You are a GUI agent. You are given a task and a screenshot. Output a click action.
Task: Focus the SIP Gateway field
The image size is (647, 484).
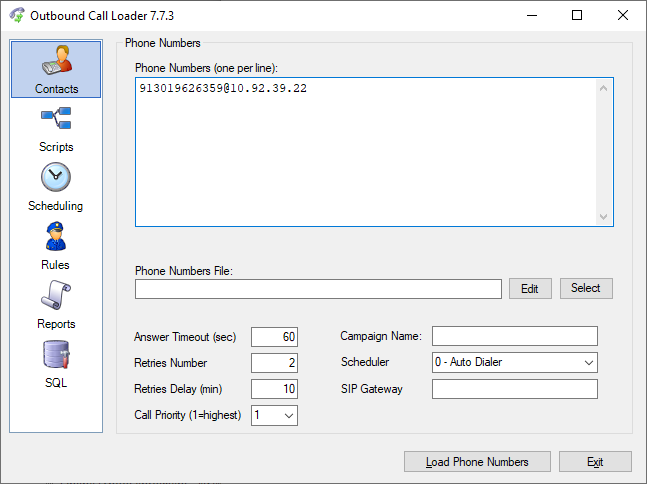515,389
